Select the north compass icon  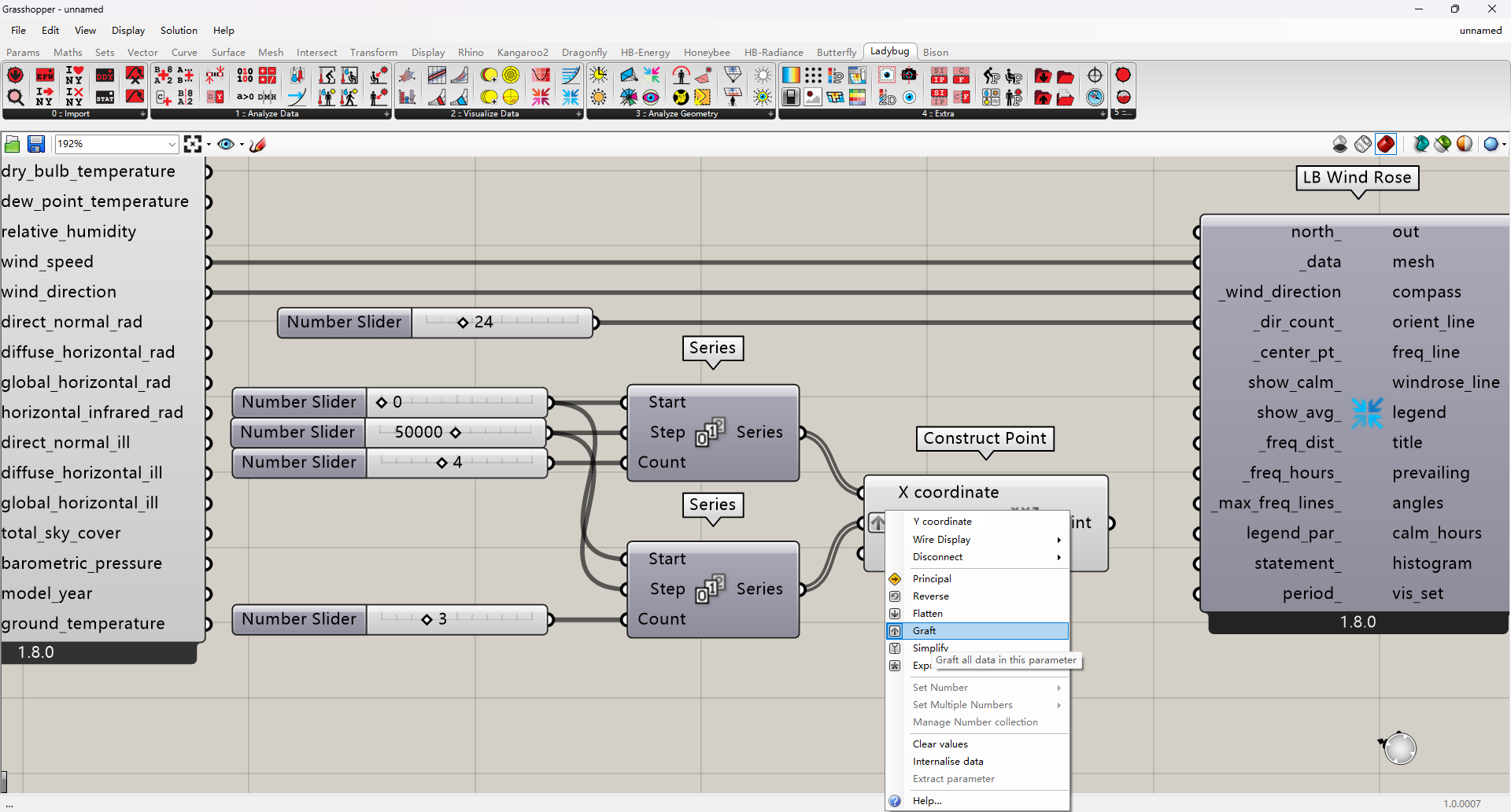tap(1095, 97)
